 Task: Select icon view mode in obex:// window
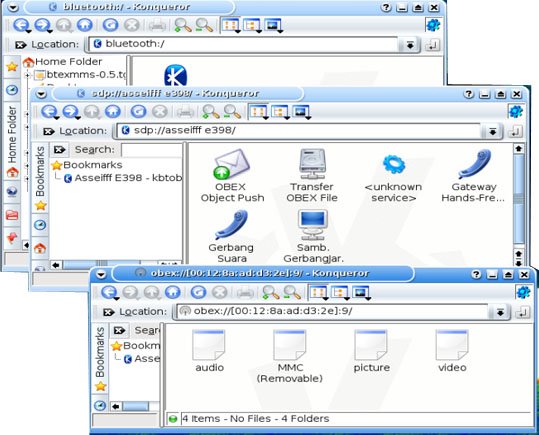tap(319, 293)
